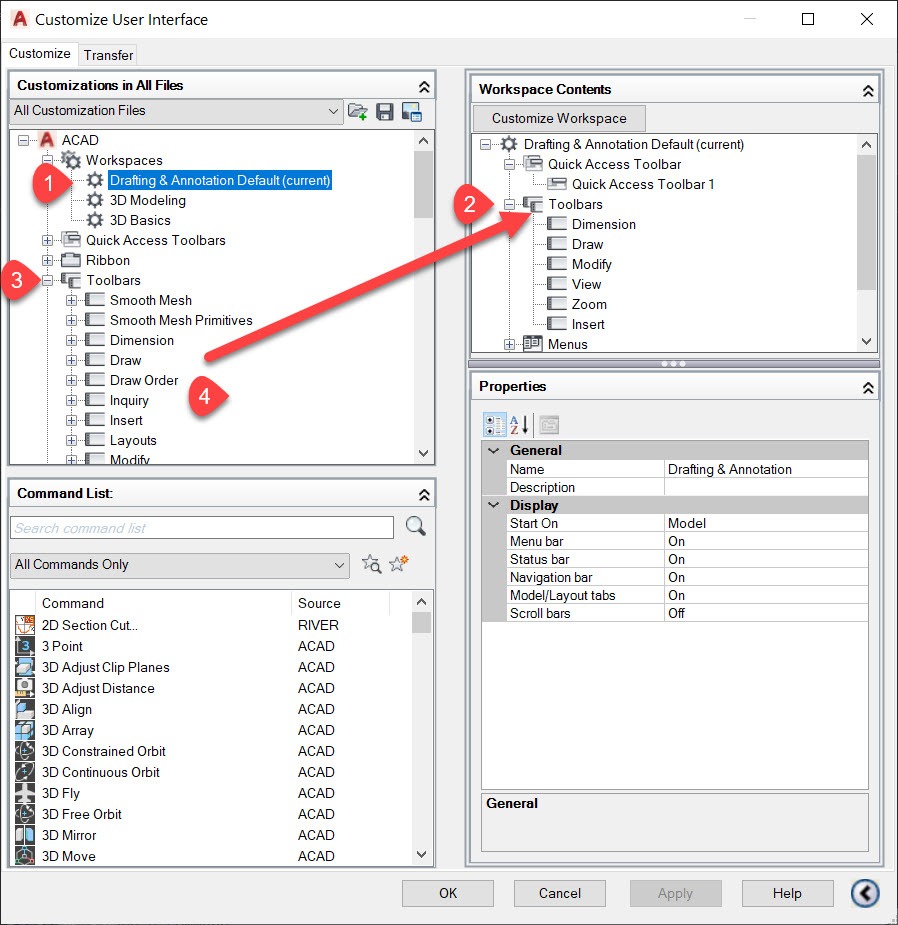Click the RIVER source cell
898x925 pixels.
coord(318,625)
